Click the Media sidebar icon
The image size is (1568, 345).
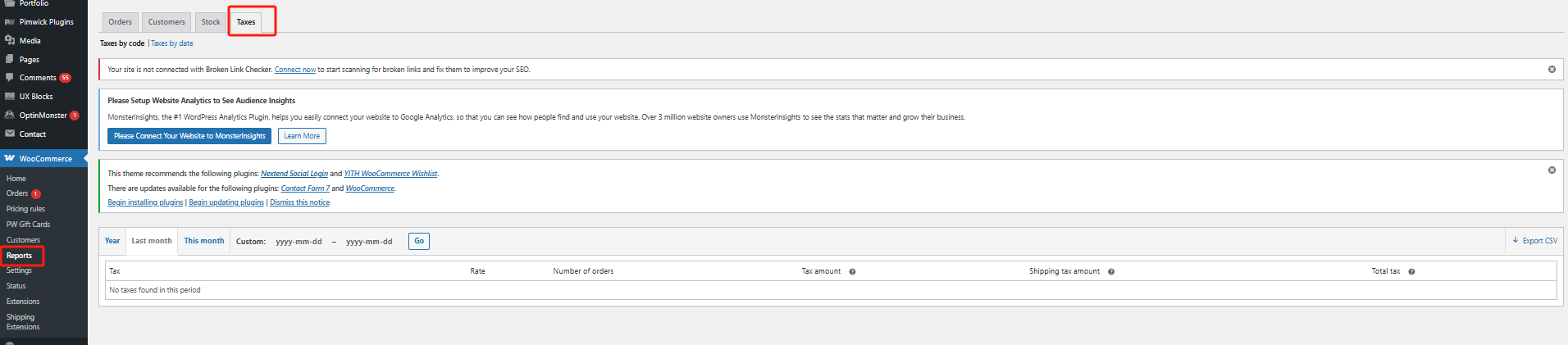10,40
